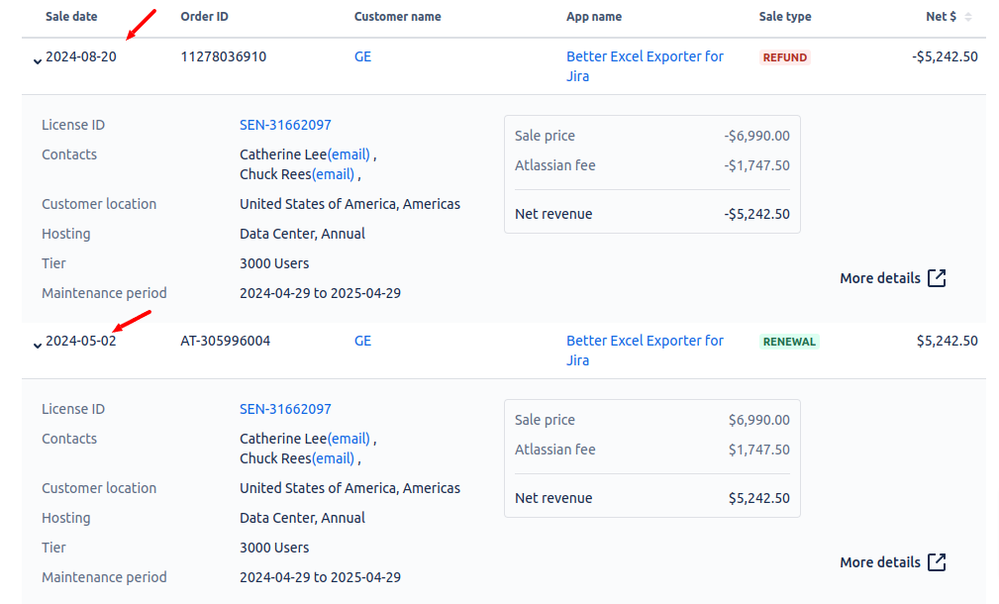Click Chuck Rees email link in renewal details
Viewport: 999px width, 604px height.
[333, 458]
